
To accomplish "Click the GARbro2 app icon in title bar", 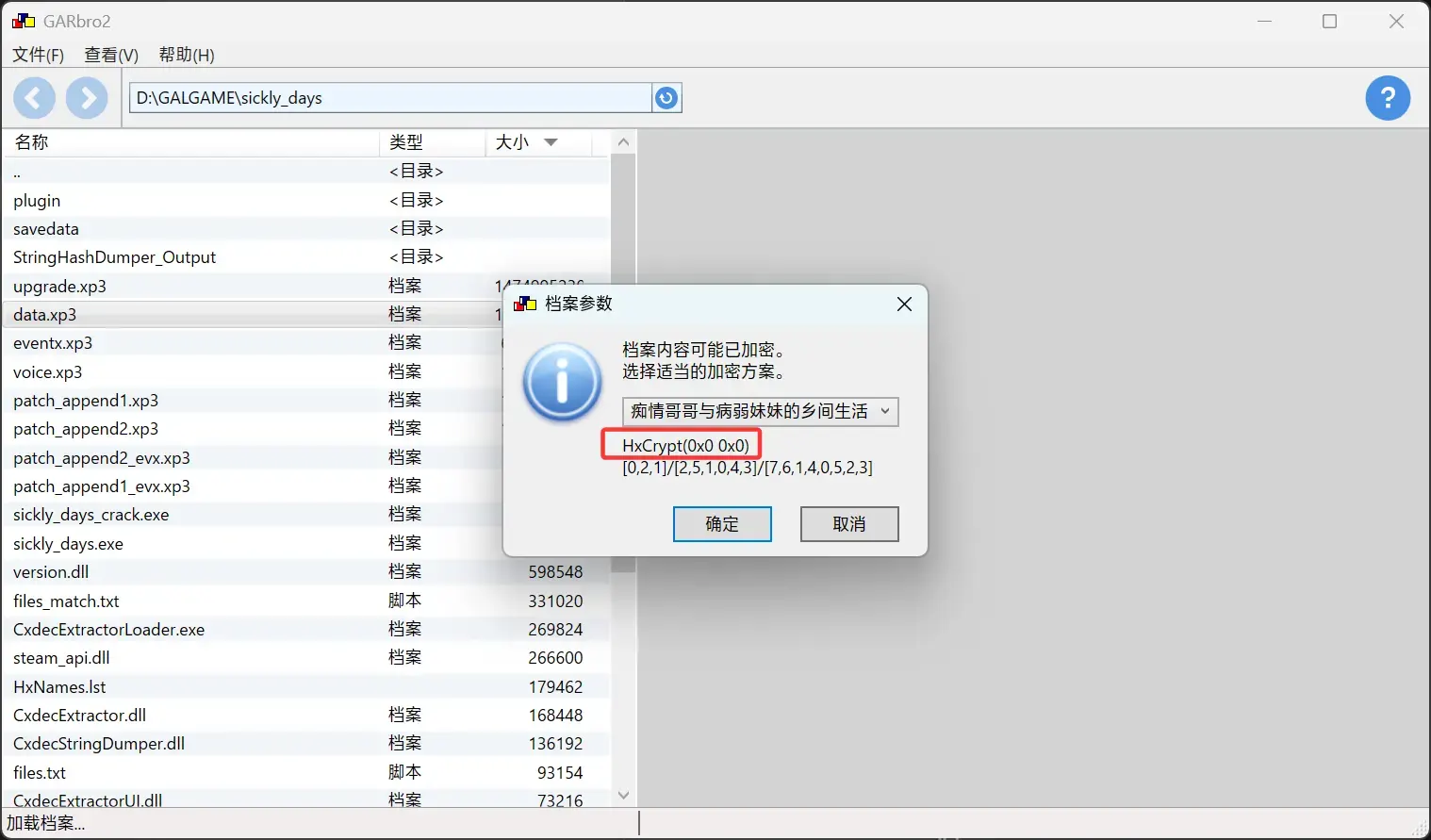I will click(24, 21).
